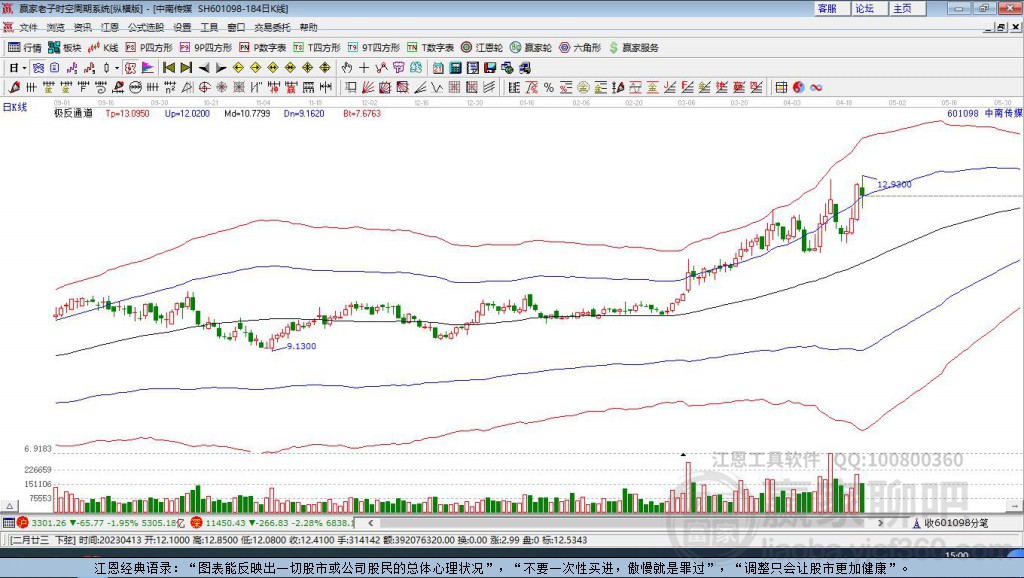Click the 主页 homepage button
This screenshot has height=578, width=1024.
(907, 8)
